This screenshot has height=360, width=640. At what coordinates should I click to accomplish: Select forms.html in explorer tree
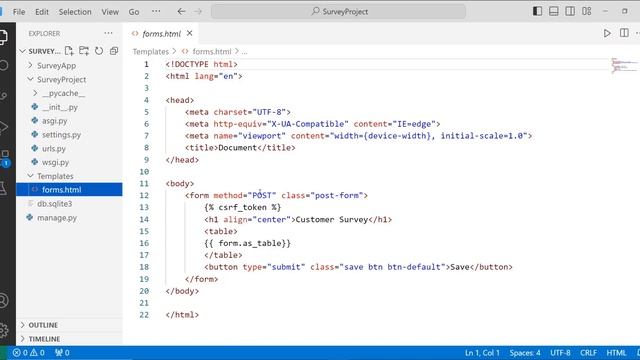coord(69,189)
